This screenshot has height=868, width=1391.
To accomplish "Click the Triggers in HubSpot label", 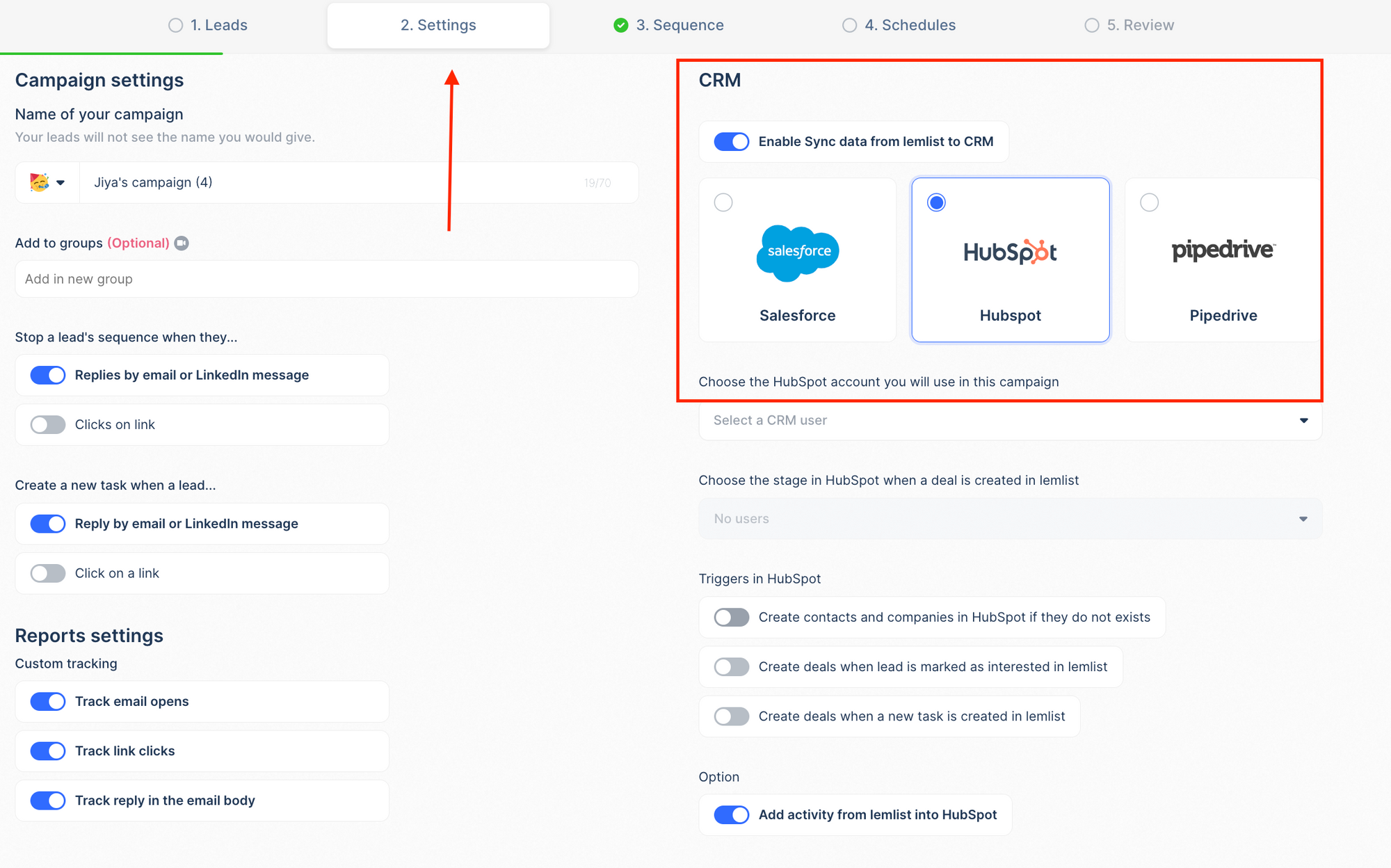I will [759, 579].
